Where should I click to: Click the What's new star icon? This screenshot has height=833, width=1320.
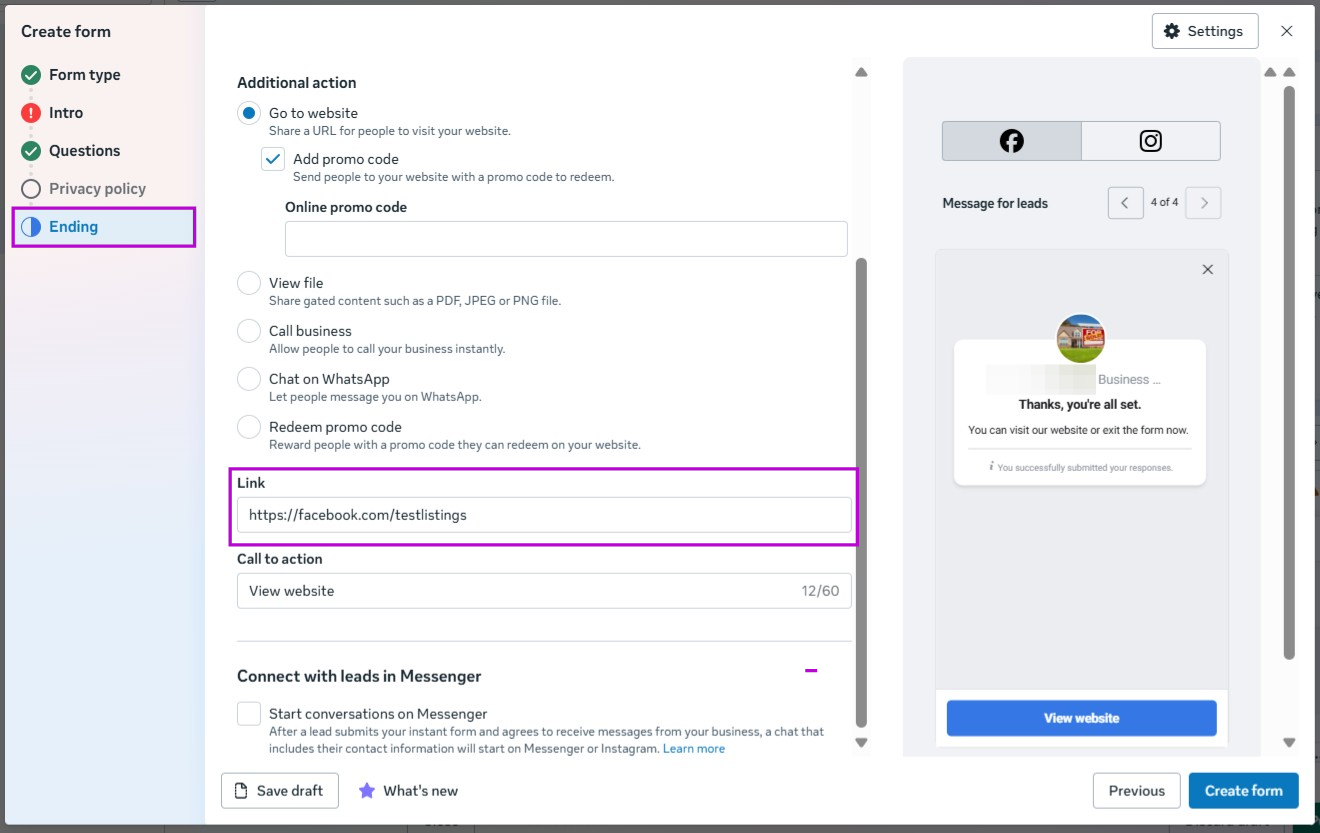(367, 791)
